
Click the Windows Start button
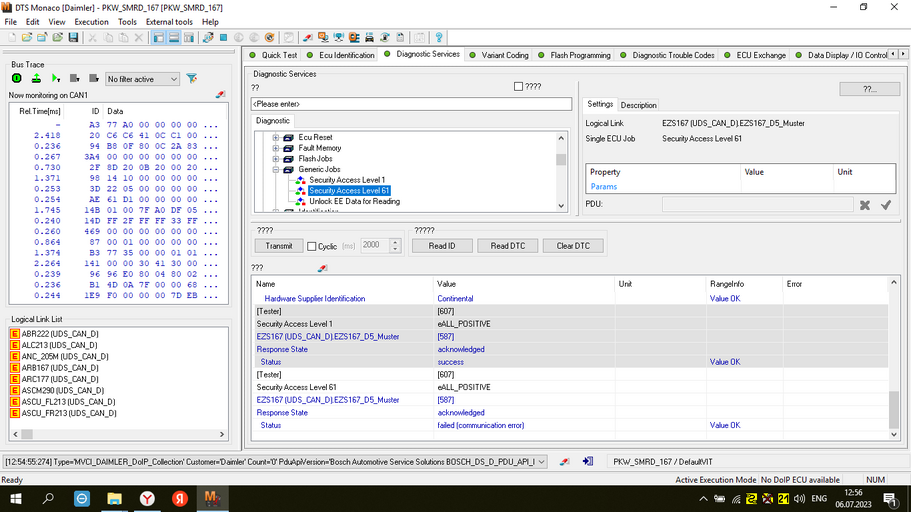pyautogui.click(x=16, y=499)
